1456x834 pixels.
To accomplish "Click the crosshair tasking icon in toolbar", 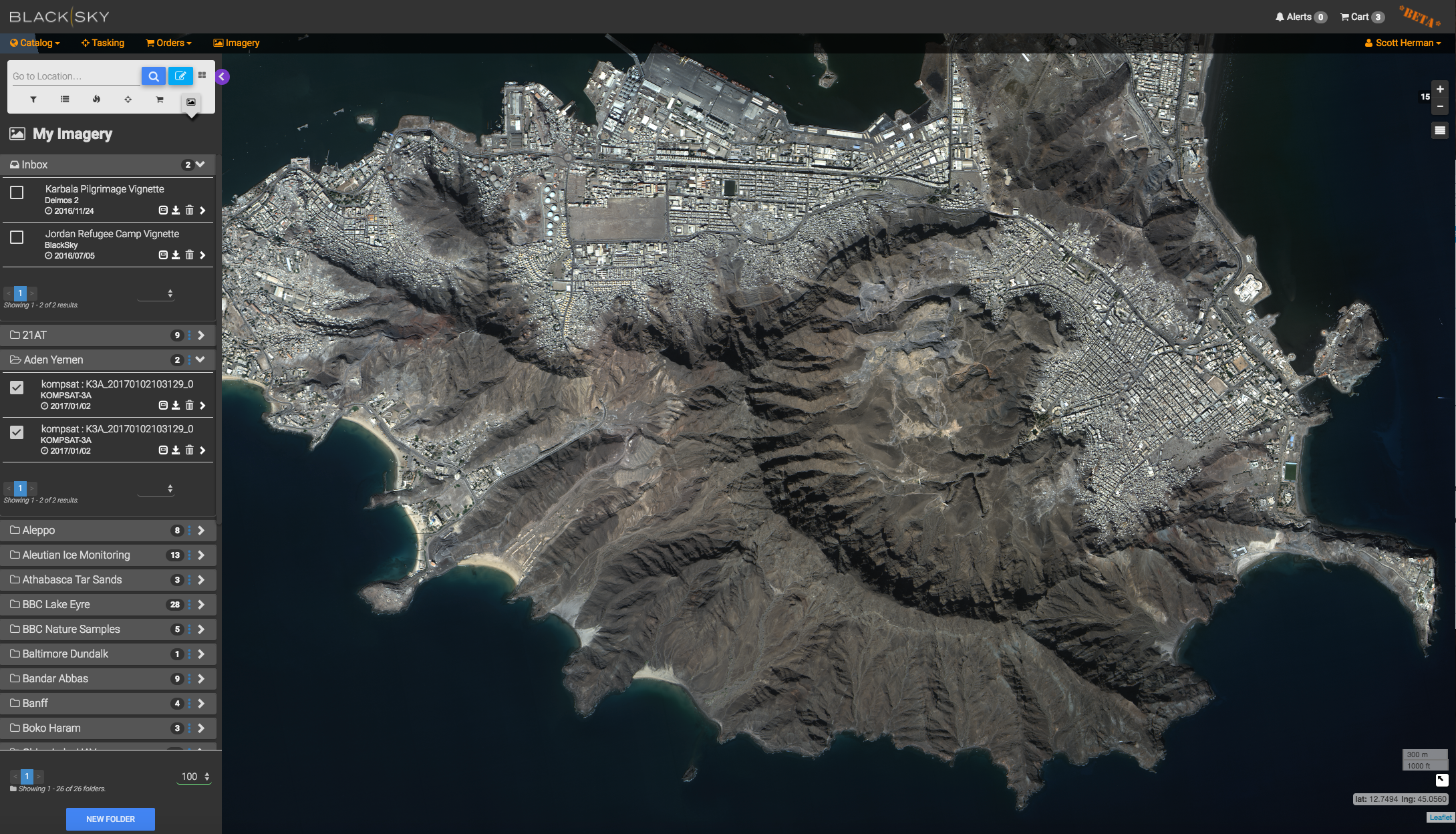I will click(128, 100).
